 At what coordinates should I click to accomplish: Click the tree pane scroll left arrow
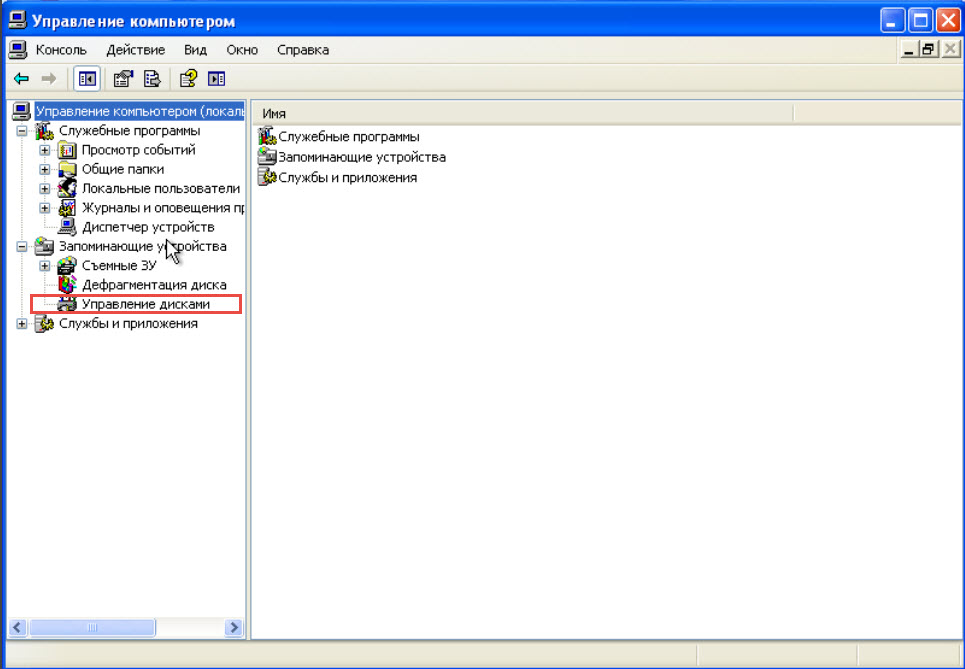(17, 628)
